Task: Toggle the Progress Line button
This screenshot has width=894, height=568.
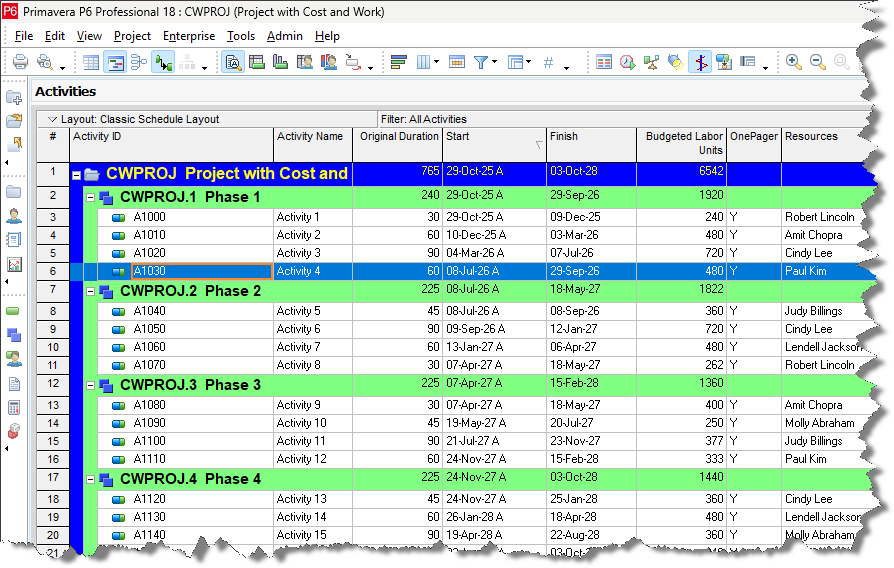Action: click(x=700, y=62)
